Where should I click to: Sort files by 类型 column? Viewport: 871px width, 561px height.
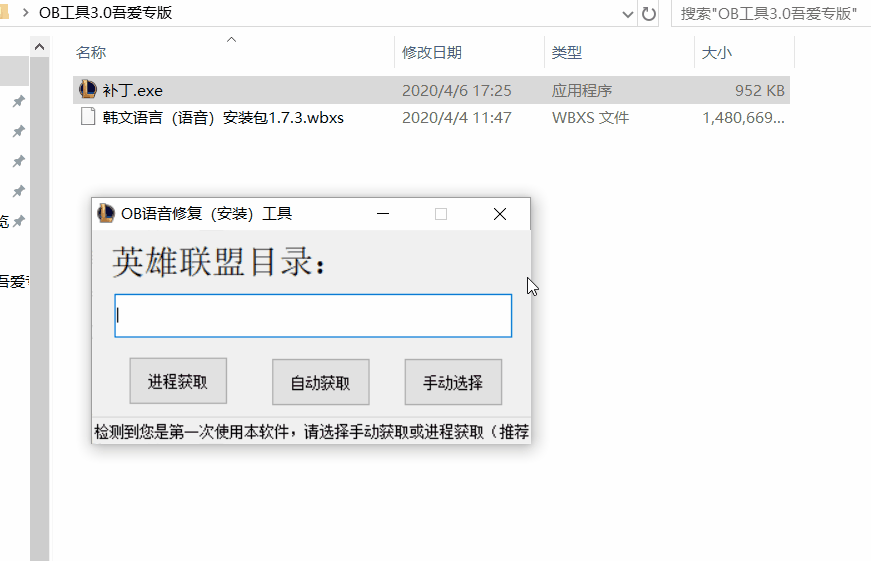[567, 53]
